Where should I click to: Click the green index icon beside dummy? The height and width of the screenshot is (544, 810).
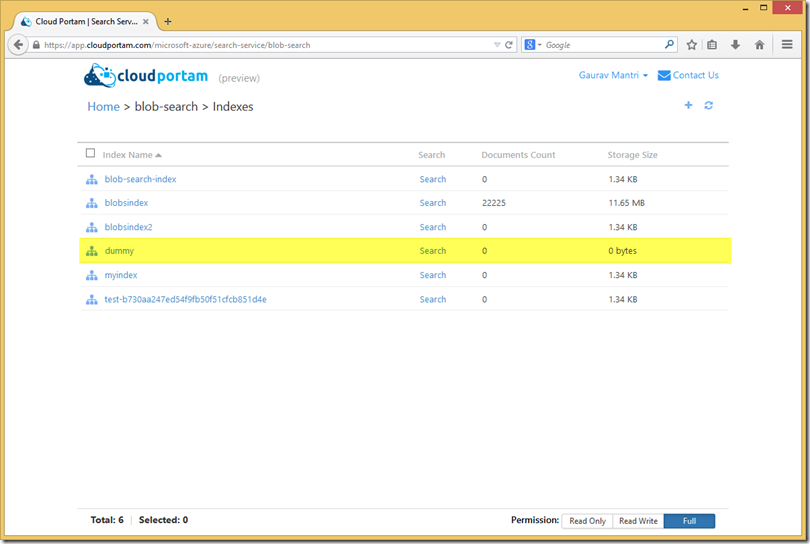(92, 251)
